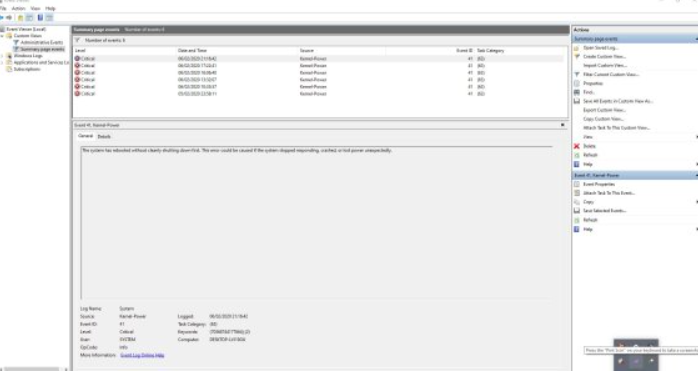Click the Up One Level folder toolbar icon
This screenshot has width=698, height=375.
tap(20, 17)
